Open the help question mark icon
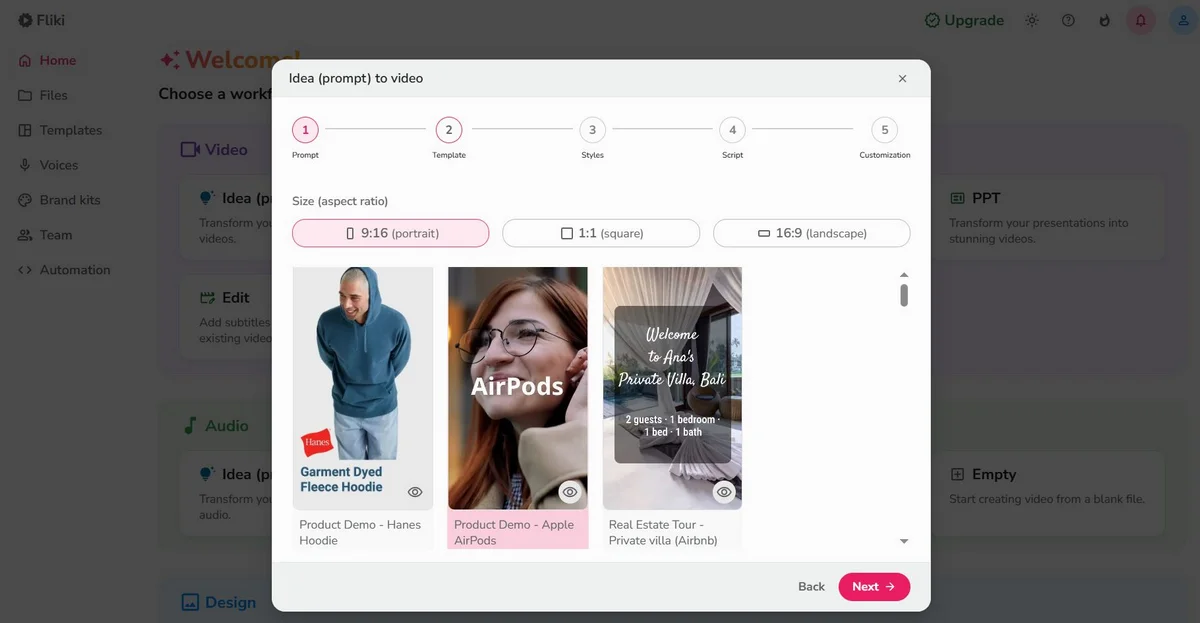The width and height of the screenshot is (1200, 623). pos(1068,20)
